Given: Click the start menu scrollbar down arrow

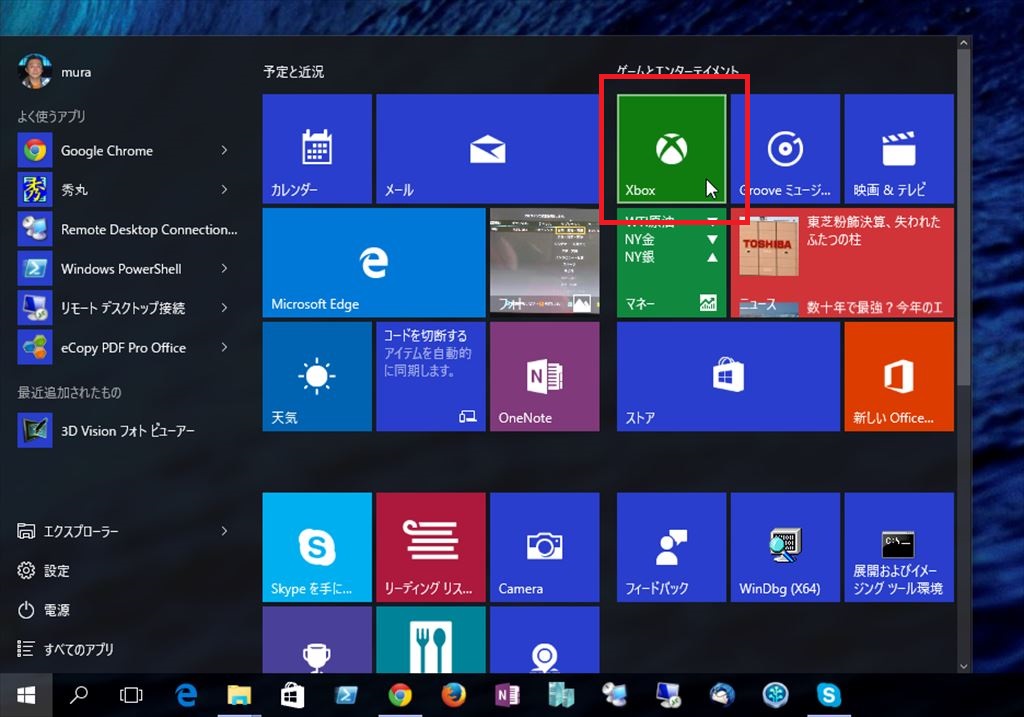Looking at the screenshot, I should click(963, 666).
